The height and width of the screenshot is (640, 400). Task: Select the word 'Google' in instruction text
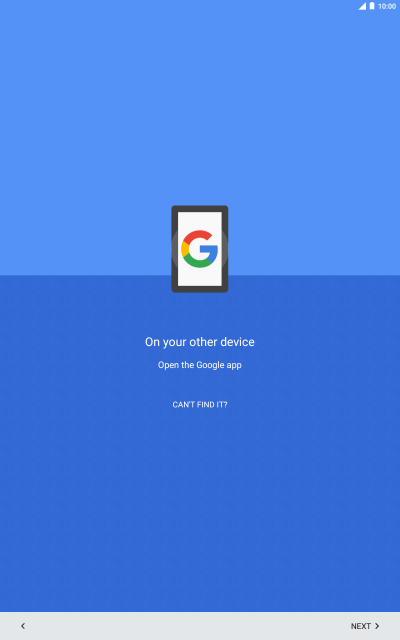coord(210,365)
